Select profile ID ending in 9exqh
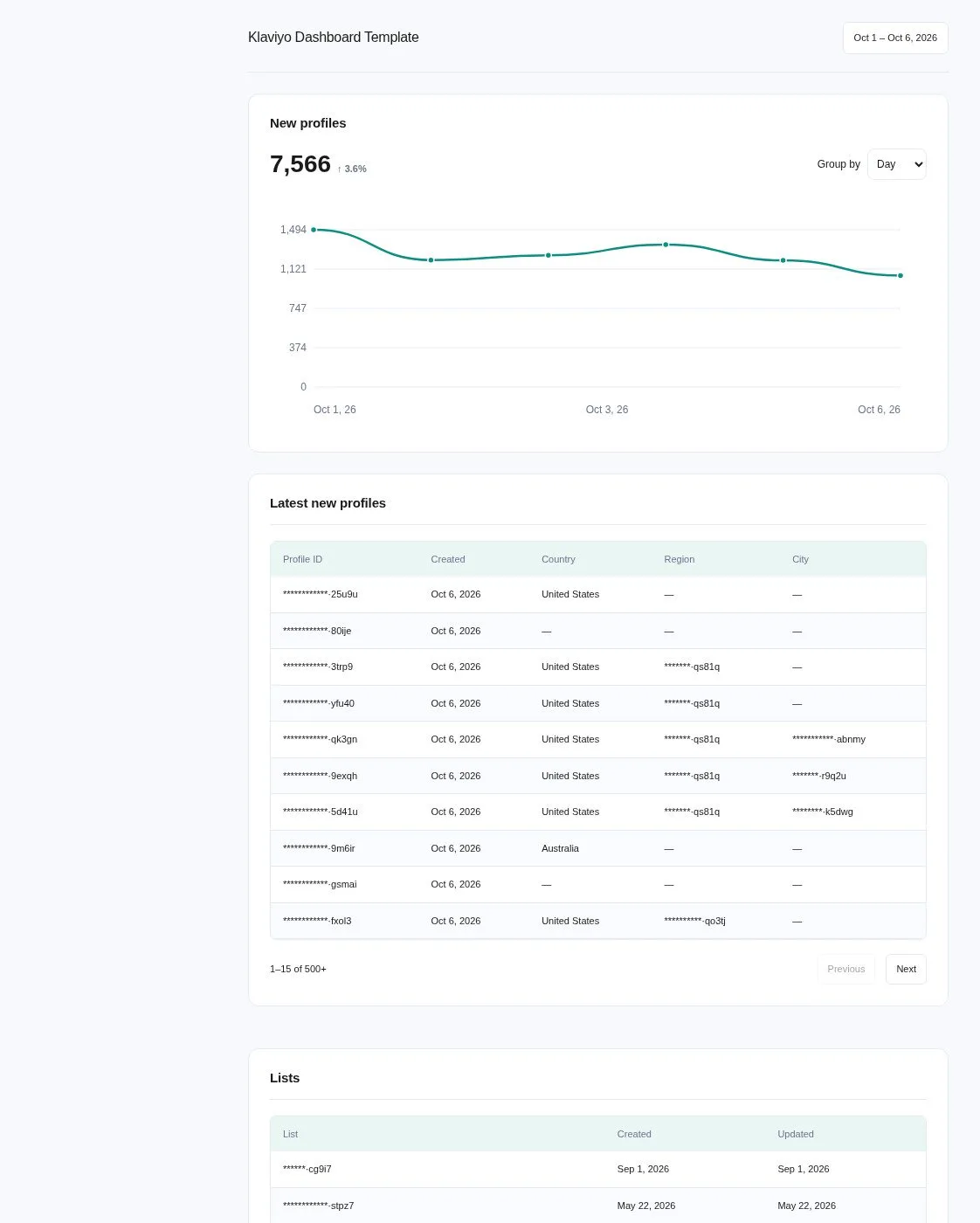This screenshot has width=980, height=1223. tap(320, 776)
